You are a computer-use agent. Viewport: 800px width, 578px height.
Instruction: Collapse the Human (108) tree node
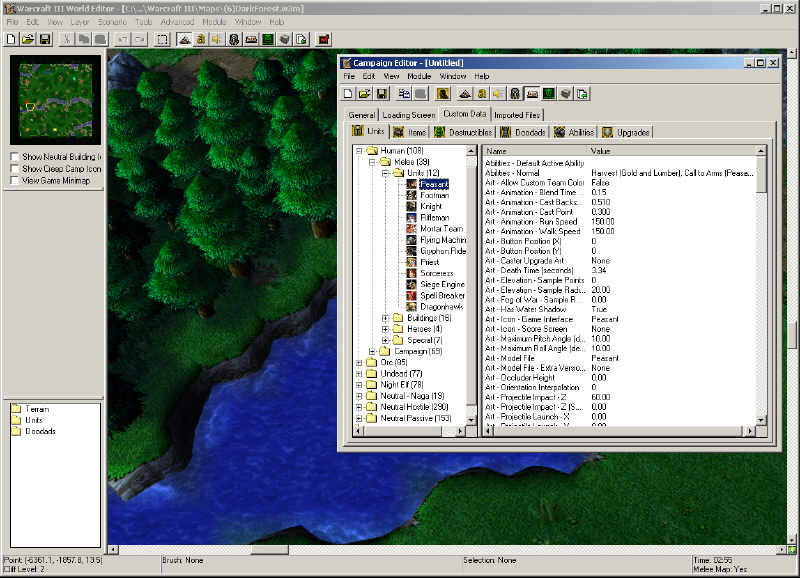pyautogui.click(x=359, y=151)
